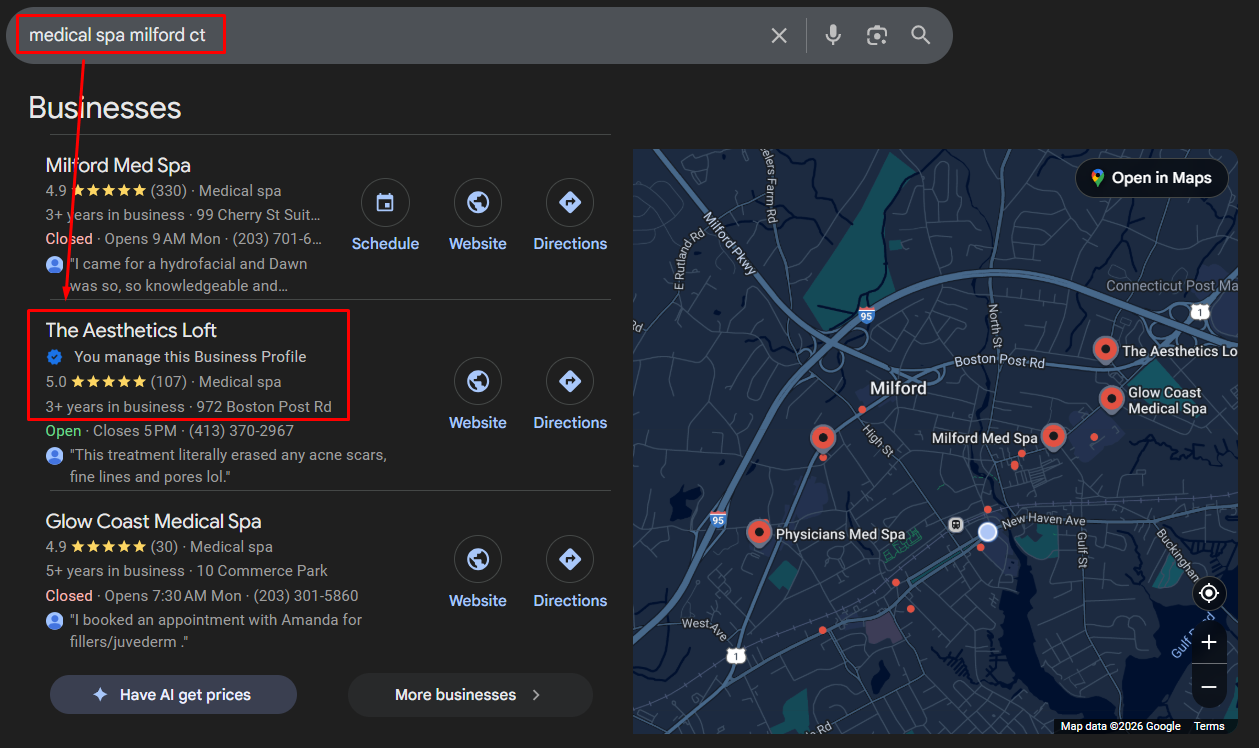Get directions to The Aesthetics Loft
The width and height of the screenshot is (1259, 748).
click(570, 394)
